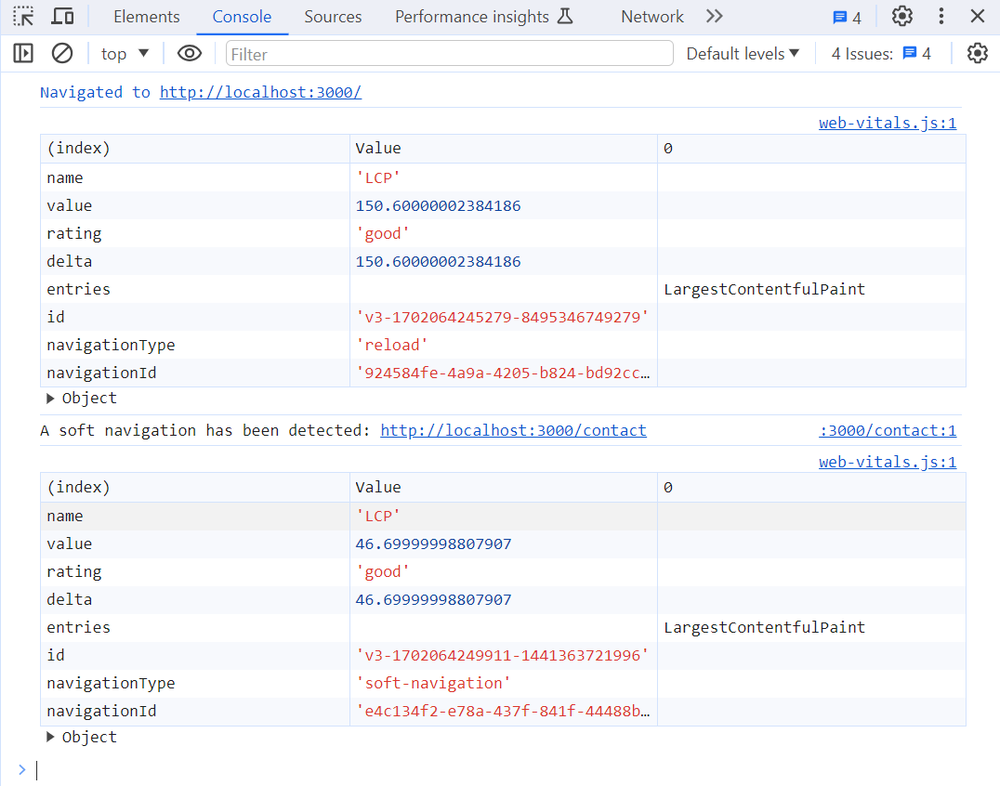Select the id 'v3-1702064249911-1441363721996' cell

click(x=502, y=655)
